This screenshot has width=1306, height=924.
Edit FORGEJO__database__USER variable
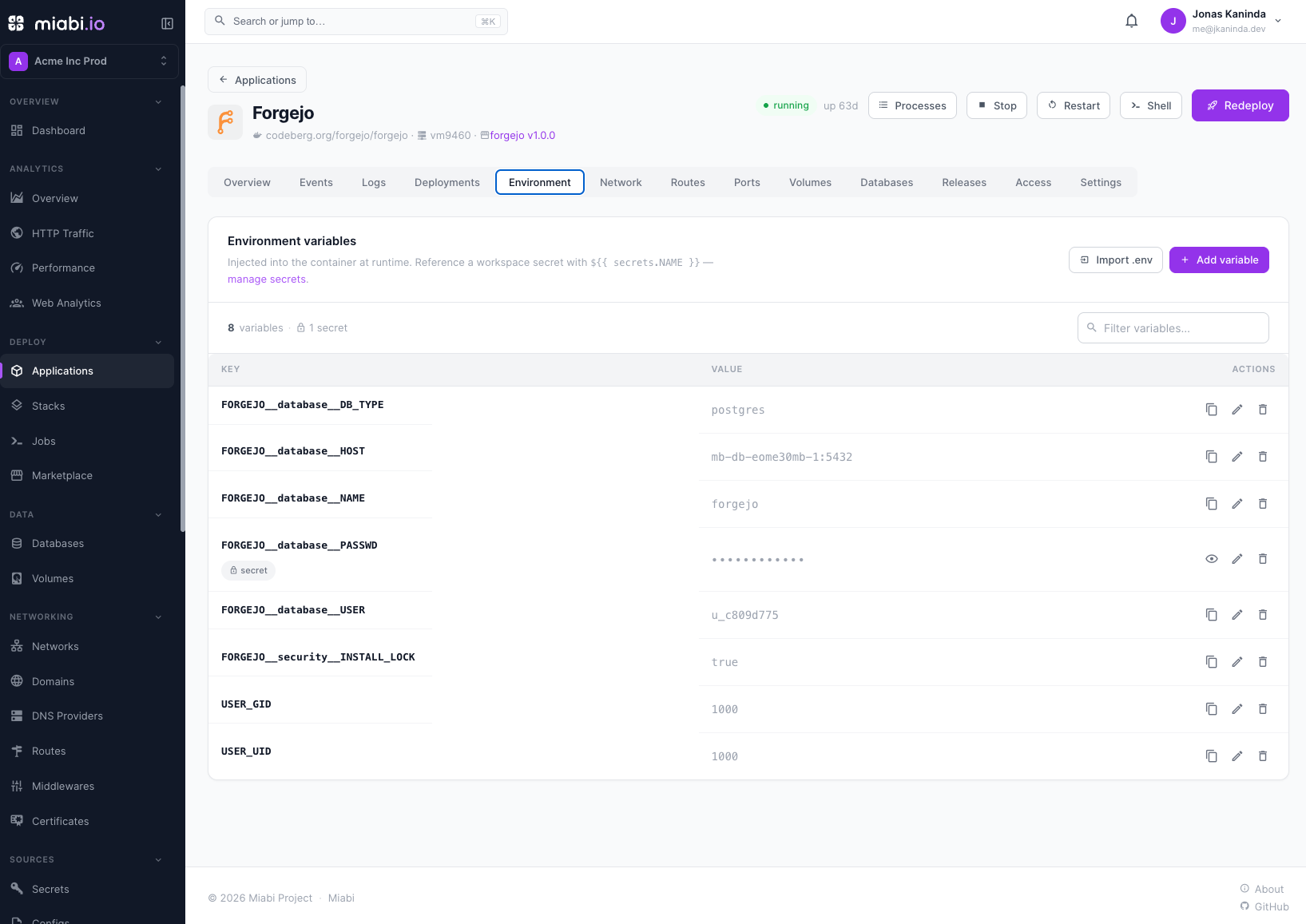pos(1237,615)
